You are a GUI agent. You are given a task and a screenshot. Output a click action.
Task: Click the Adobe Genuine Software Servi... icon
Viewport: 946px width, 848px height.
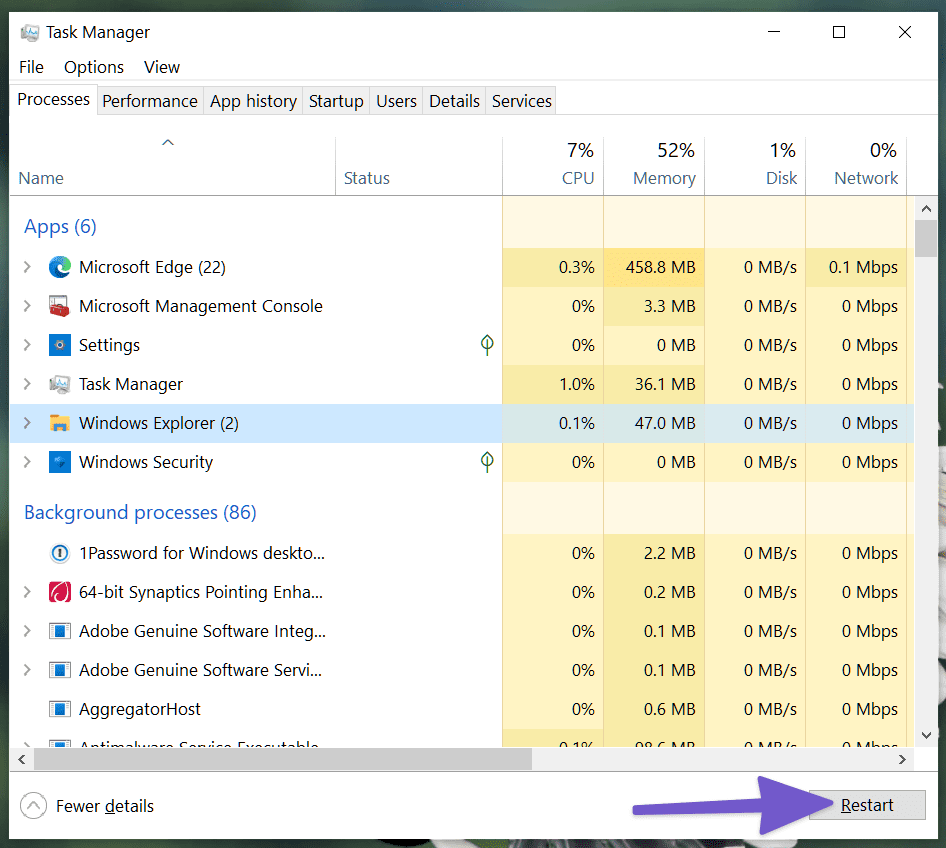pos(60,670)
